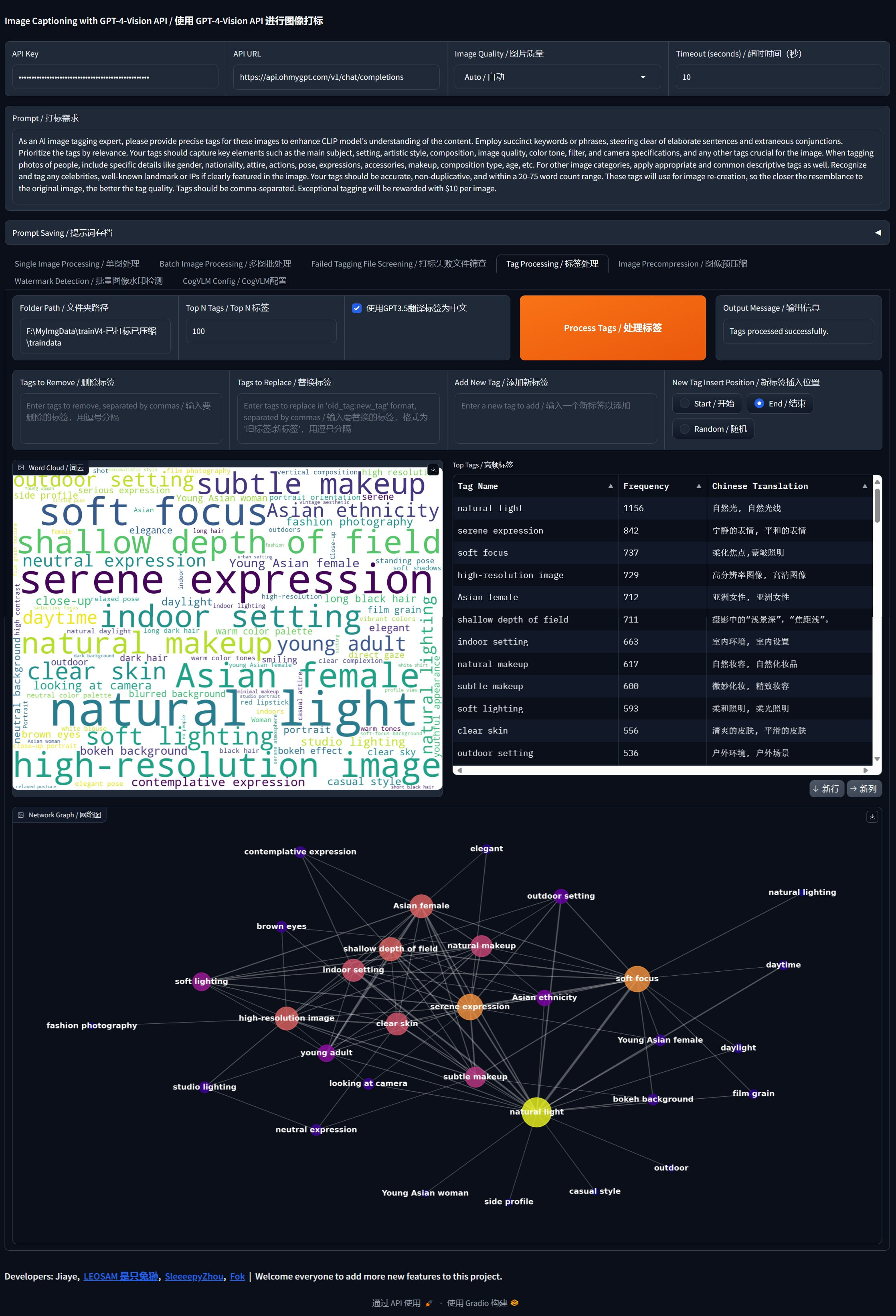Download the network graph image
The height and width of the screenshot is (1316, 896).
point(872,817)
